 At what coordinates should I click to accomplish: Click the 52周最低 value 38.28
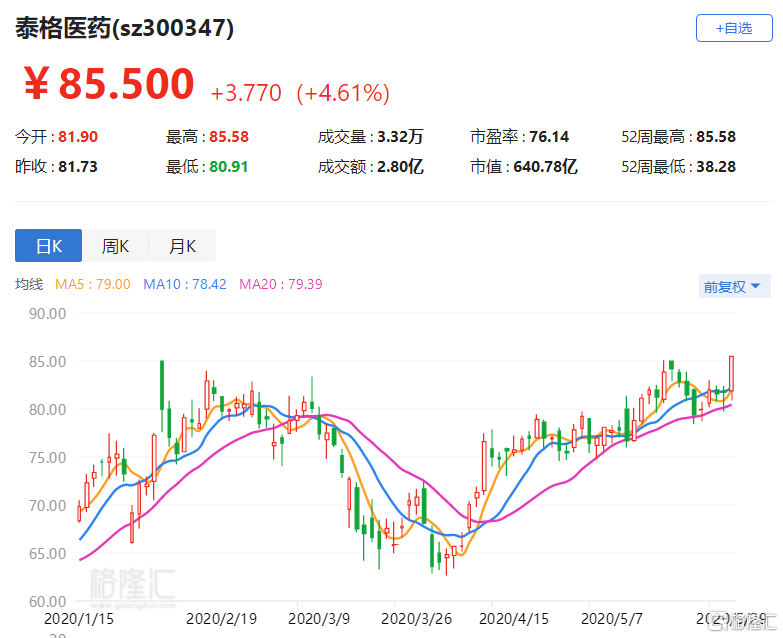pyautogui.click(x=716, y=166)
